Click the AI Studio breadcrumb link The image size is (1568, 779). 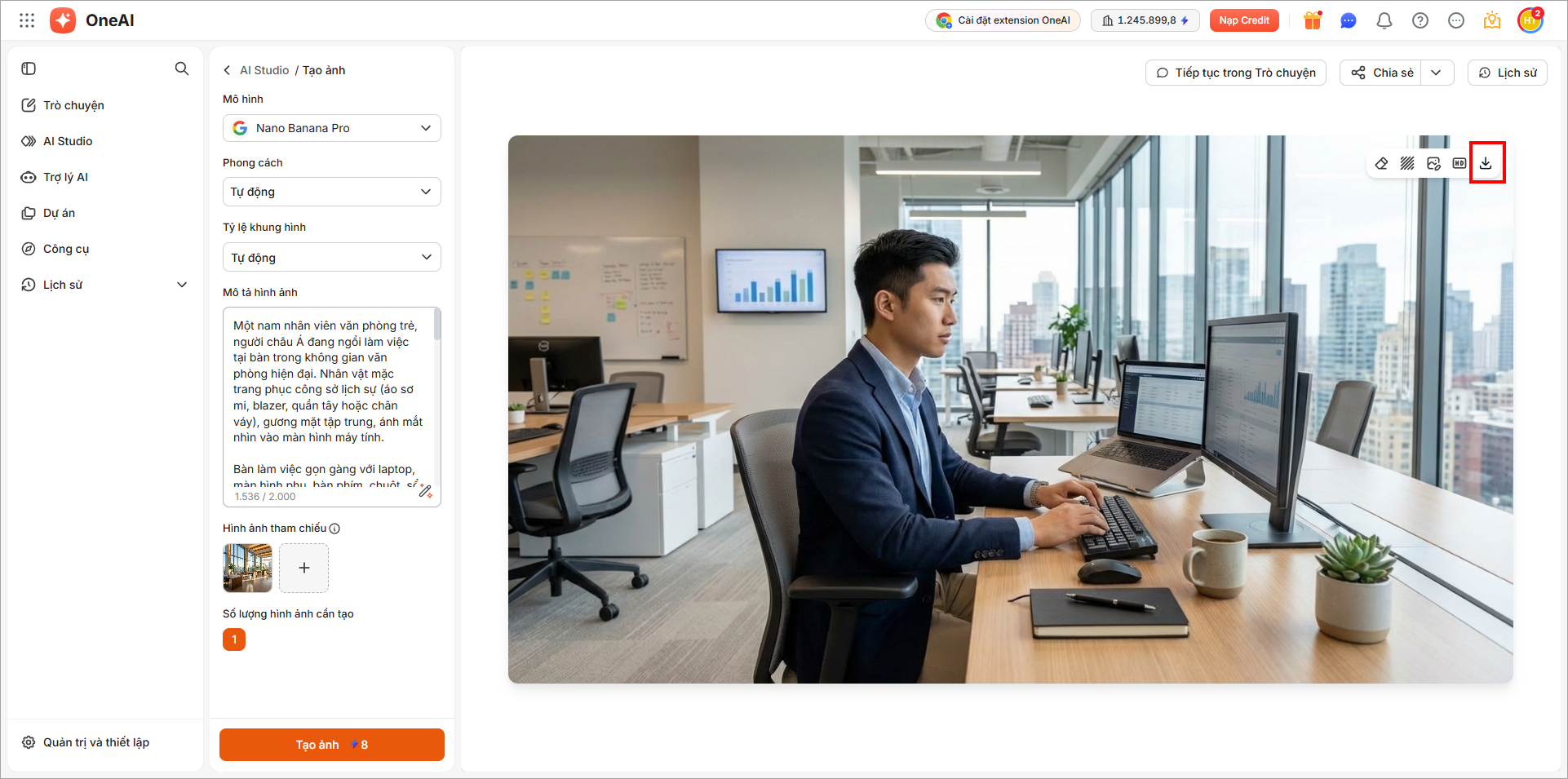[264, 70]
